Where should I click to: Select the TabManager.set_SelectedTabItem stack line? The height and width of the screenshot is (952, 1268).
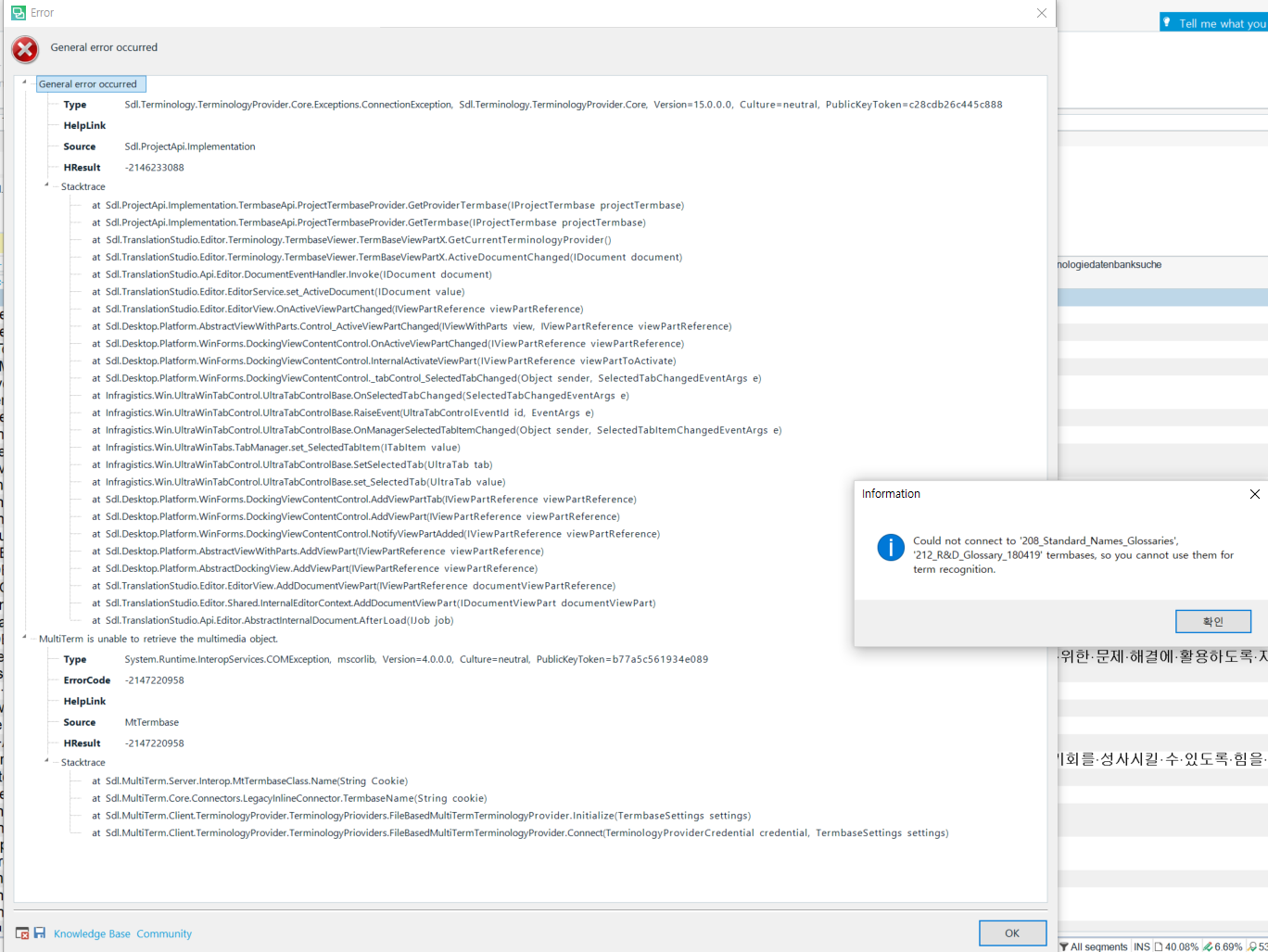point(276,447)
